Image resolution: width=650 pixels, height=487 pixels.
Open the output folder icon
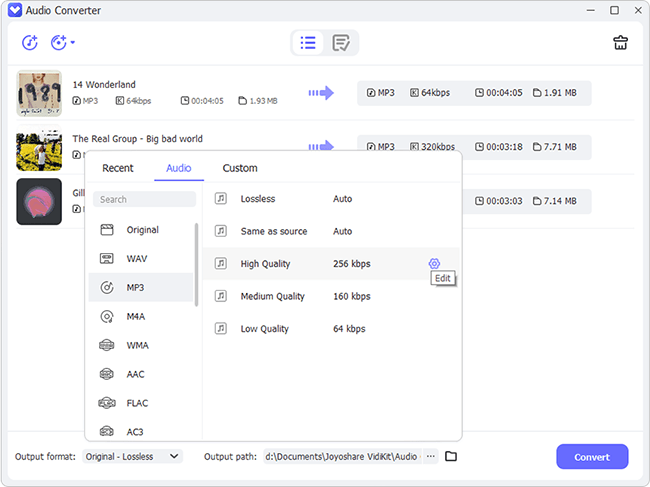click(x=451, y=456)
